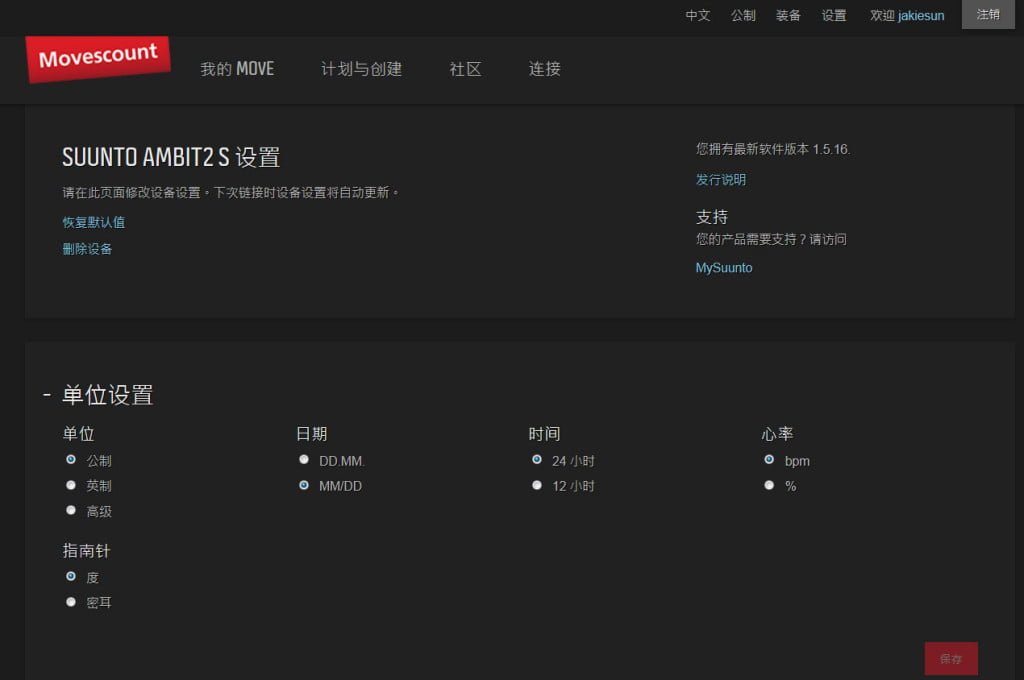Open the 连接 navigation item
The image size is (1024, 680).
545,69
